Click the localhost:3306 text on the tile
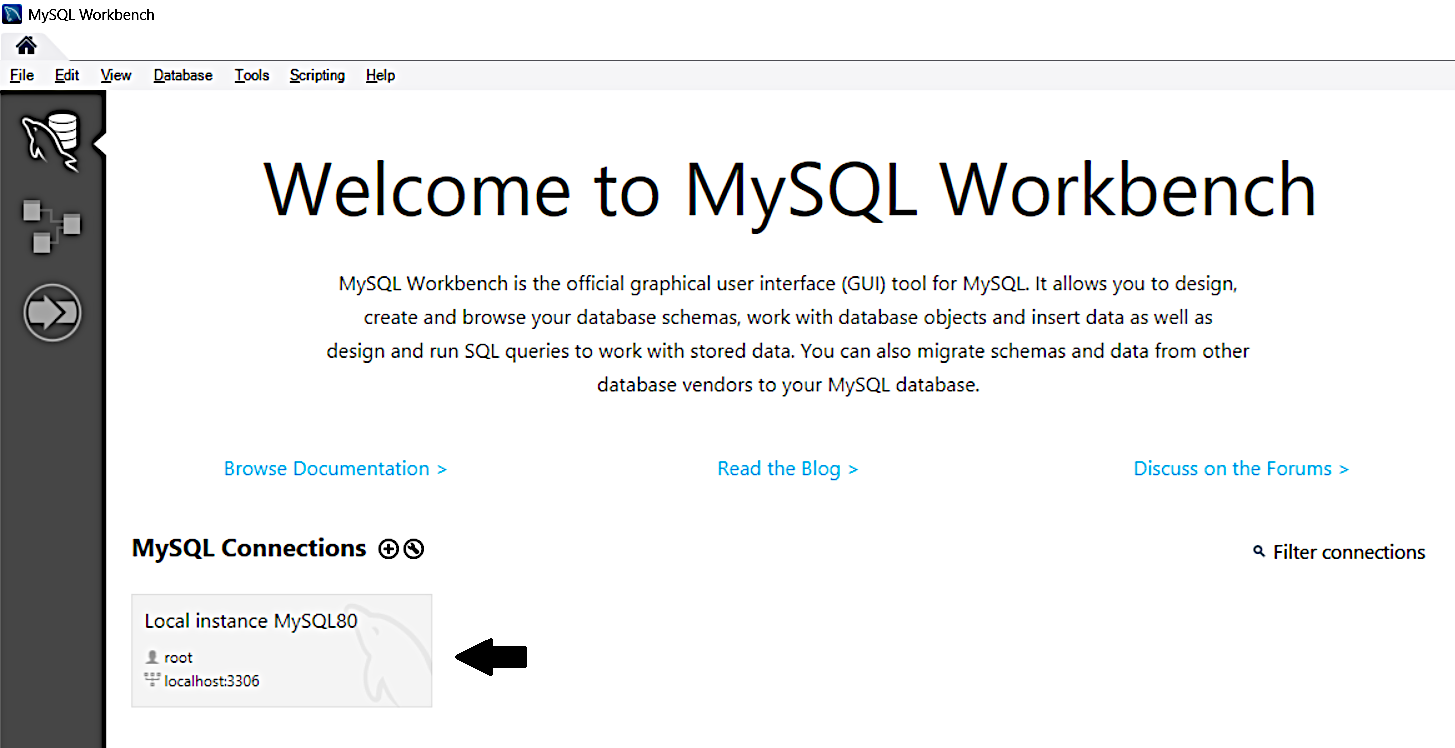The width and height of the screenshot is (1455, 748). [x=212, y=681]
